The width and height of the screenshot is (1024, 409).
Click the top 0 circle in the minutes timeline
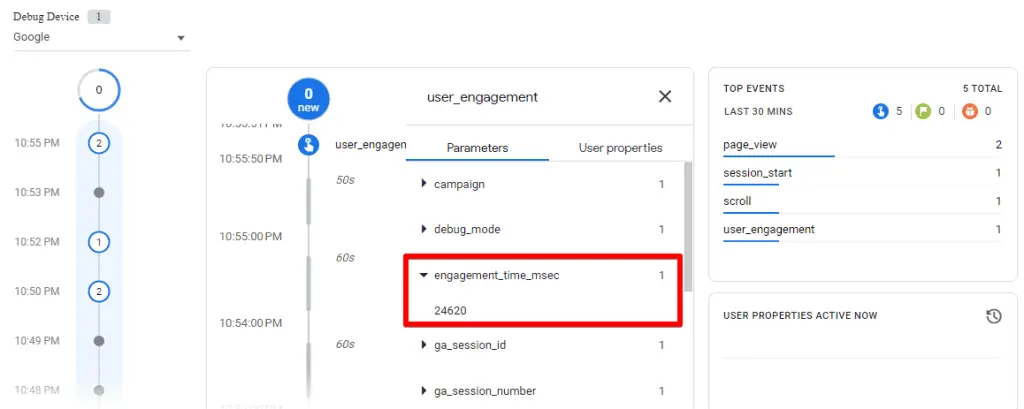[99, 90]
